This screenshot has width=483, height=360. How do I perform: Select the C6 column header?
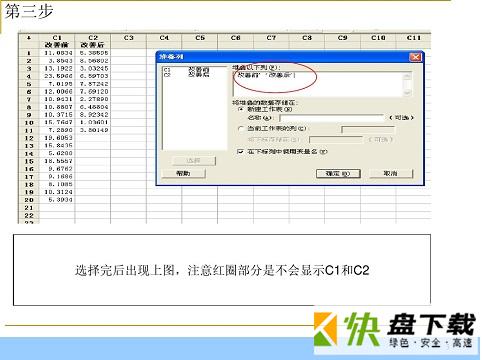pyautogui.click(x=235, y=38)
